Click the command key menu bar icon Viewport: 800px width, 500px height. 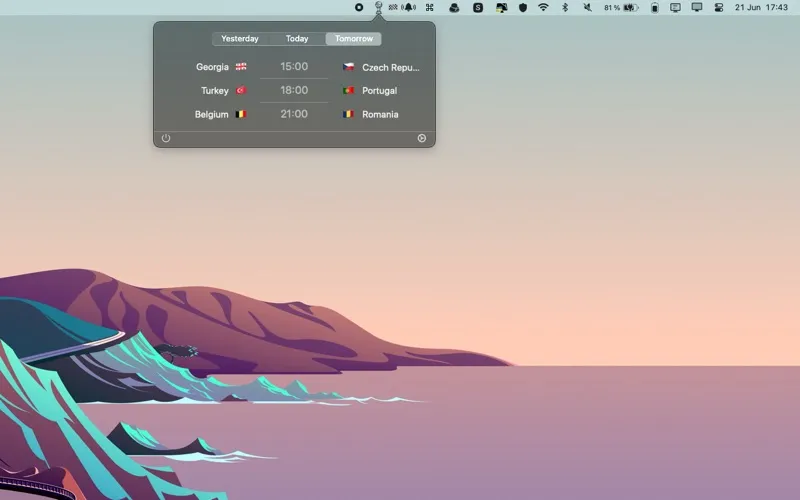click(x=430, y=7)
